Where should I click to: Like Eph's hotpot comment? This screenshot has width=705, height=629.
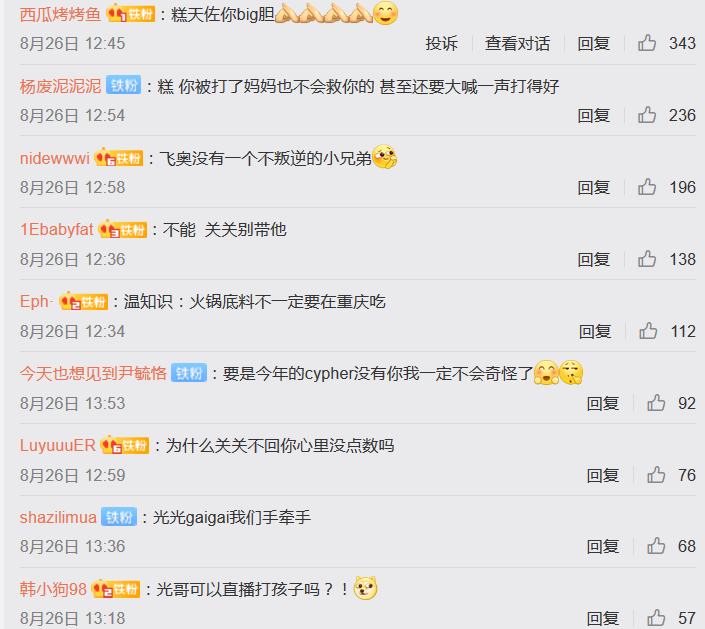coord(648,331)
